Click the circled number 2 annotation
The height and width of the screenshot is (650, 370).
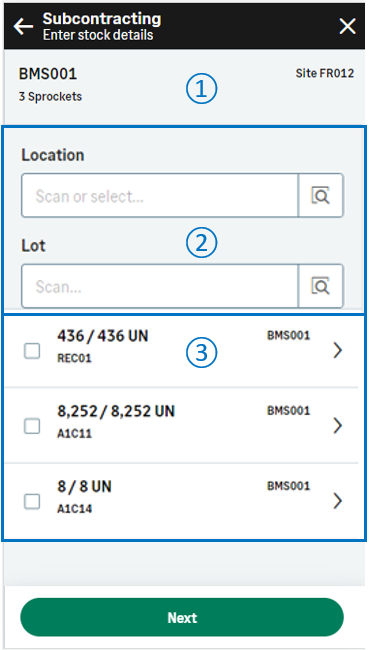(201, 243)
